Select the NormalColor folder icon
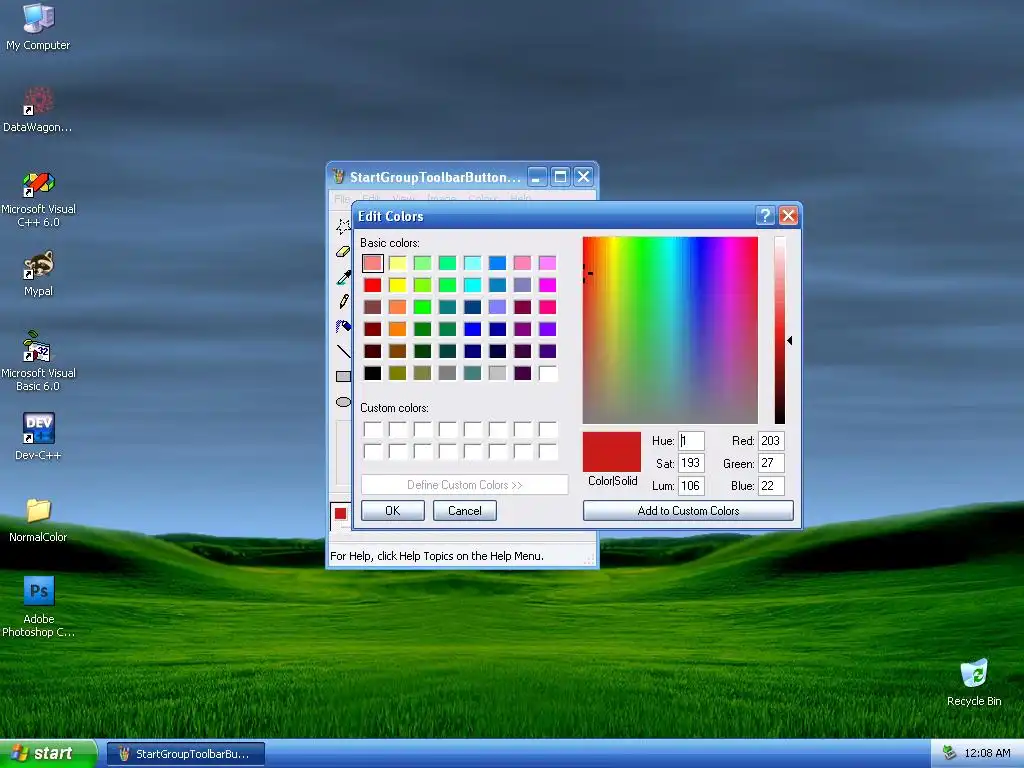Screen dimensions: 1024x768 38,520
